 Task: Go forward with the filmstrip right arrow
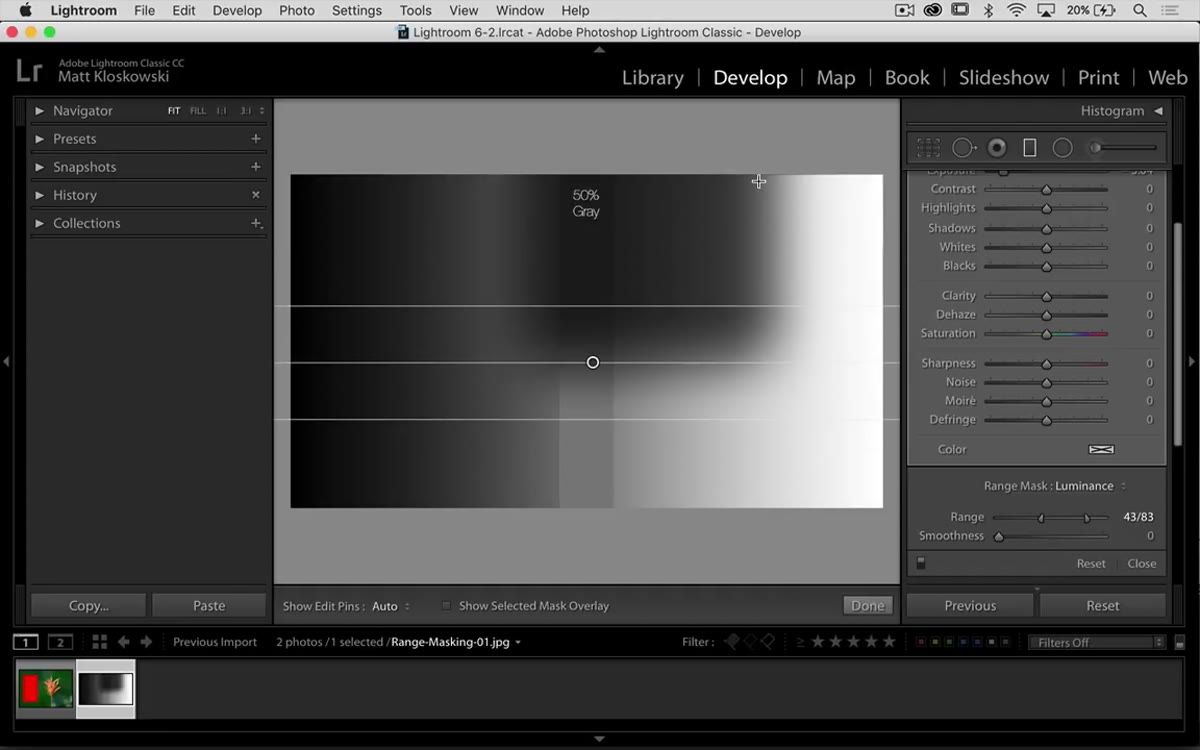click(147, 642)
